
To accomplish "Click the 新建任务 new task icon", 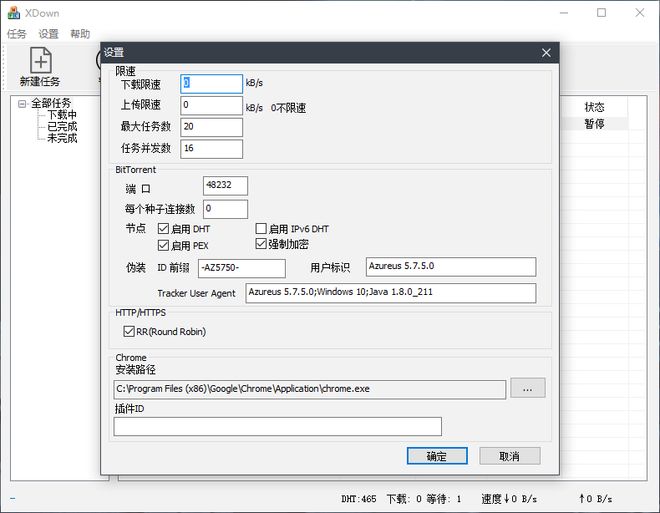I will coord(40,61).
